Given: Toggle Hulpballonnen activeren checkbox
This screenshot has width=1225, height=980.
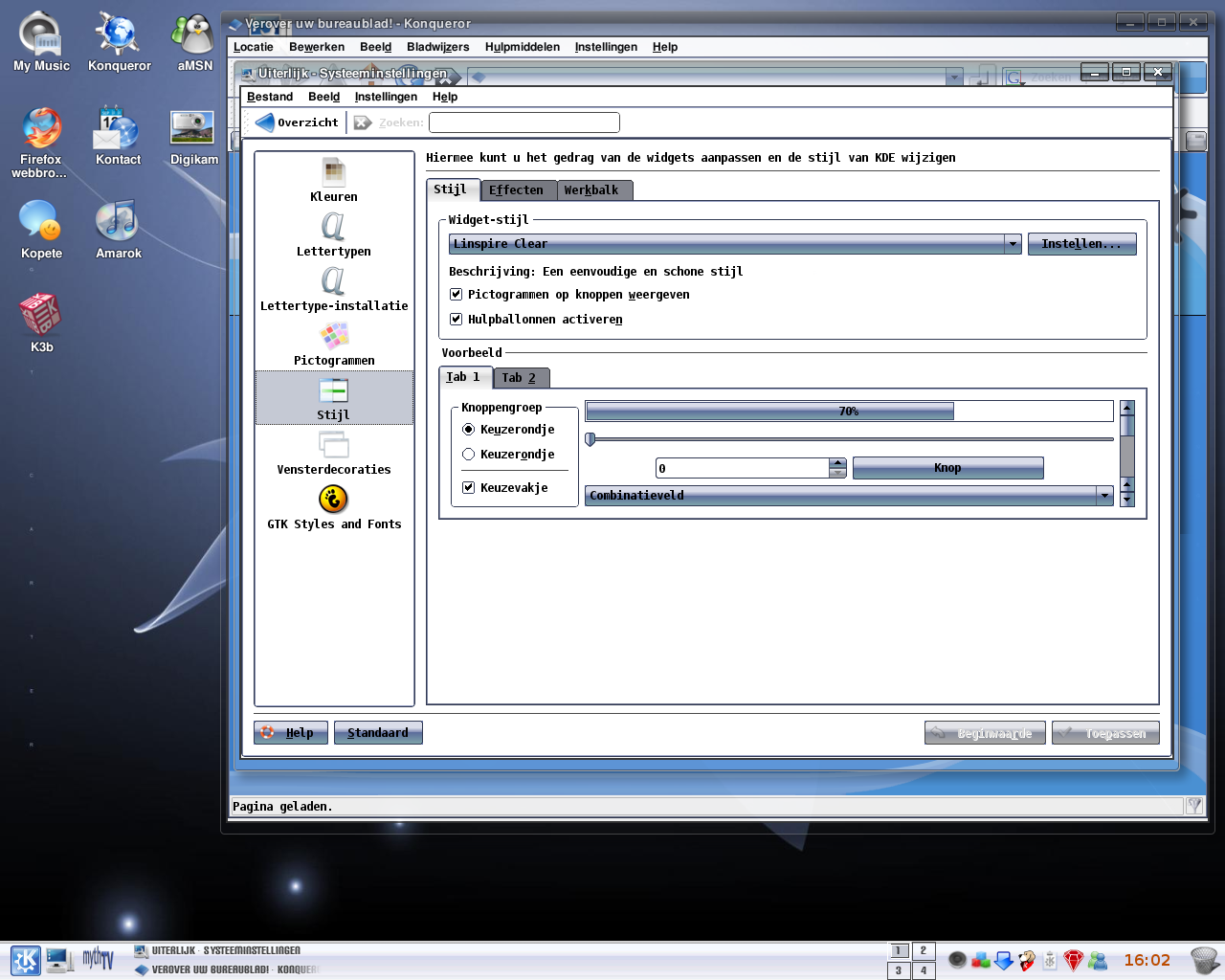Looking at the screenshot, I should point(456,320).
